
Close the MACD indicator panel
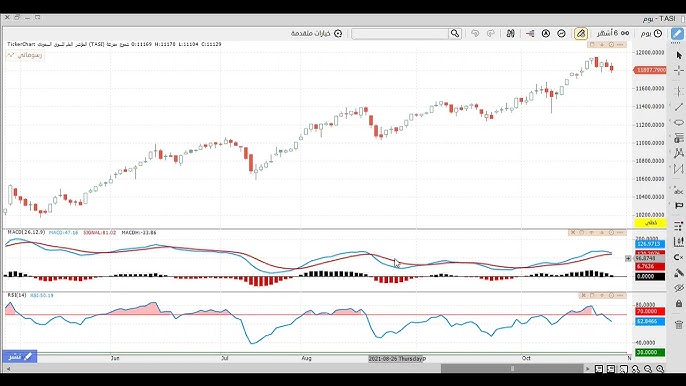point(572,232)
